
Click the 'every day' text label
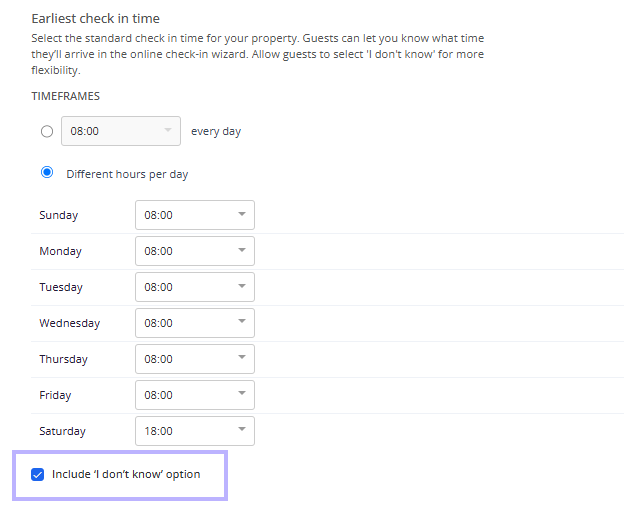coord(216,131)
